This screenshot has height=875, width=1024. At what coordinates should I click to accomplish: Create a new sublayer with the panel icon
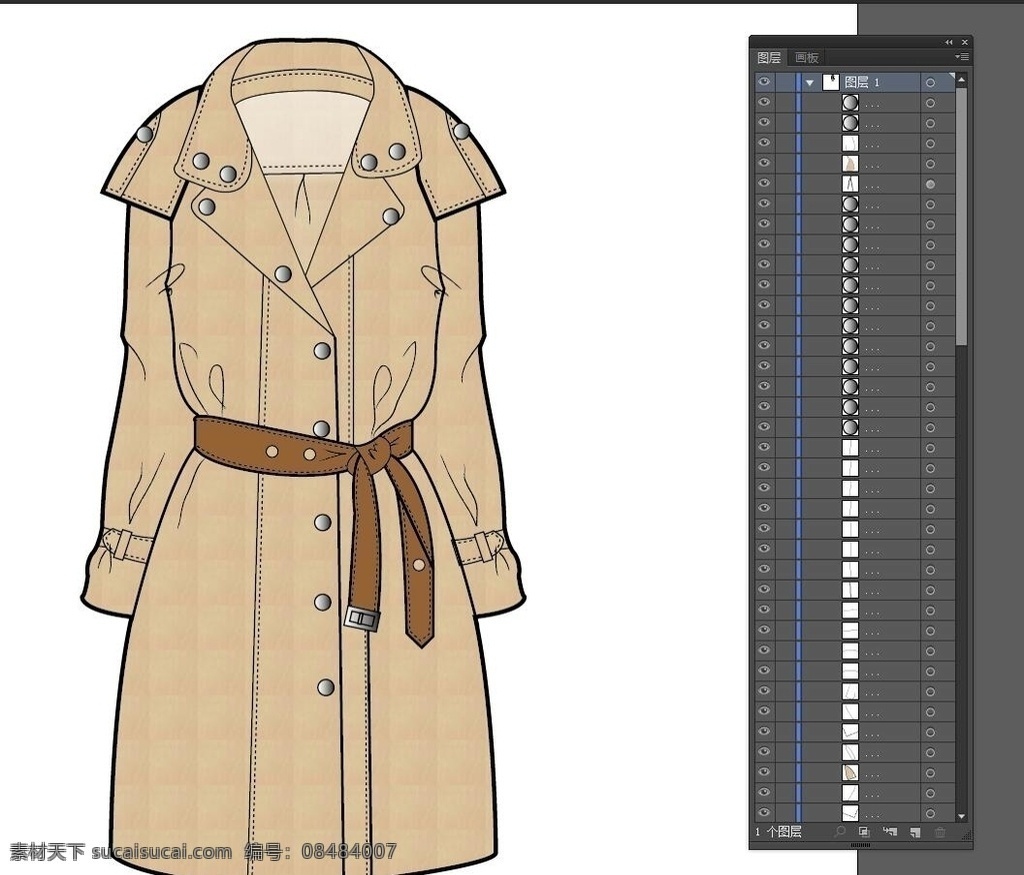click(889, 832)
